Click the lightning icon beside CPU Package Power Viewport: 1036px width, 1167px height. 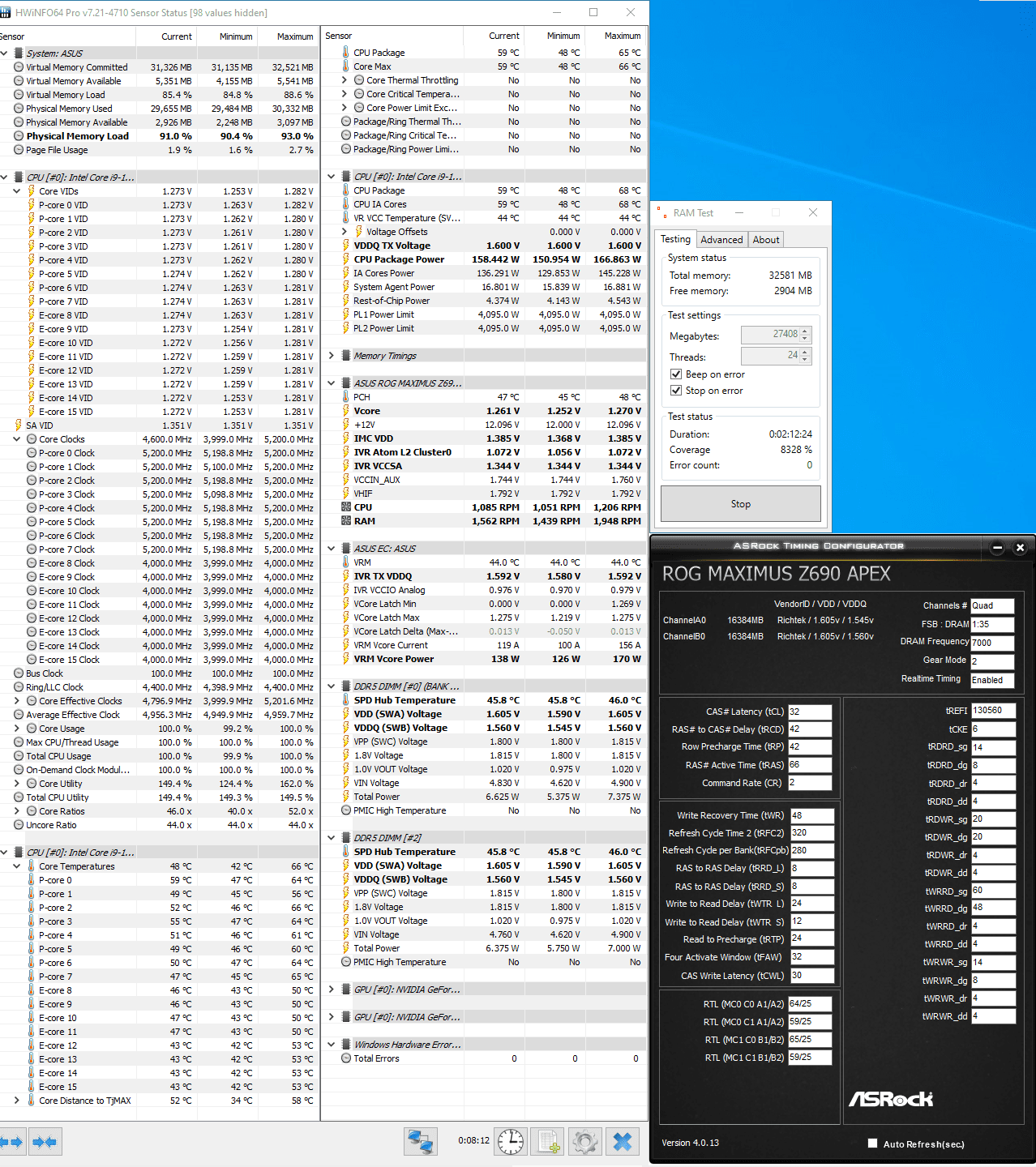tap(346, 259)
